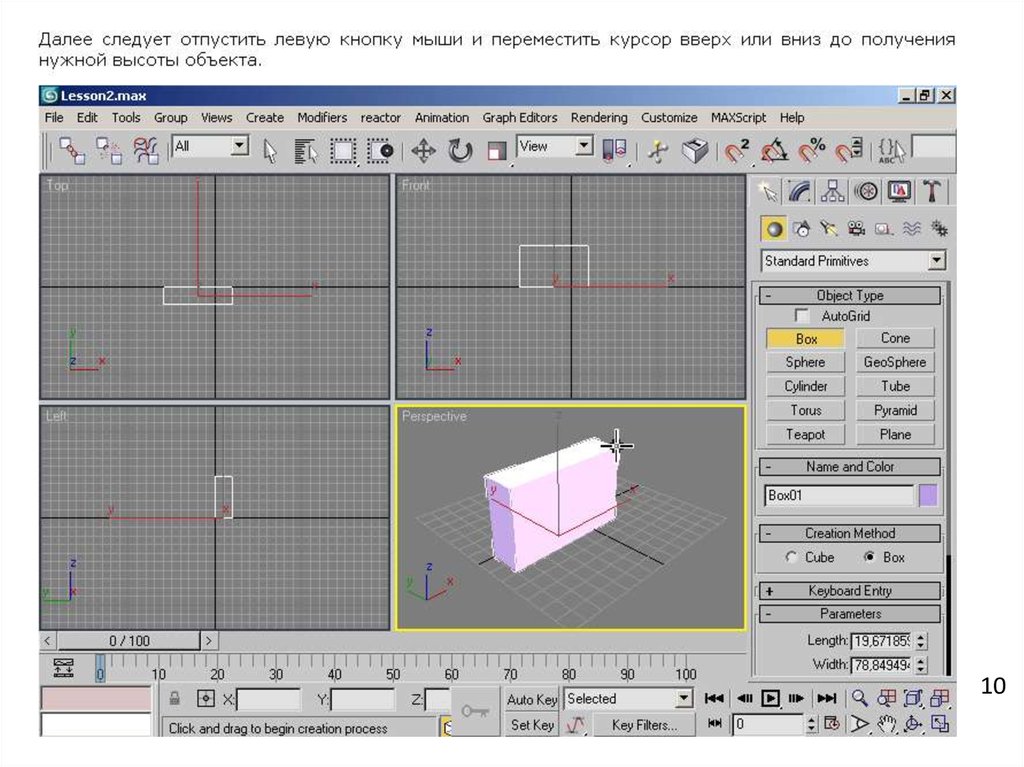1024x767 pixels.
Task: Expand the Keyboard Entry rollout
Action: coord(849,591)
